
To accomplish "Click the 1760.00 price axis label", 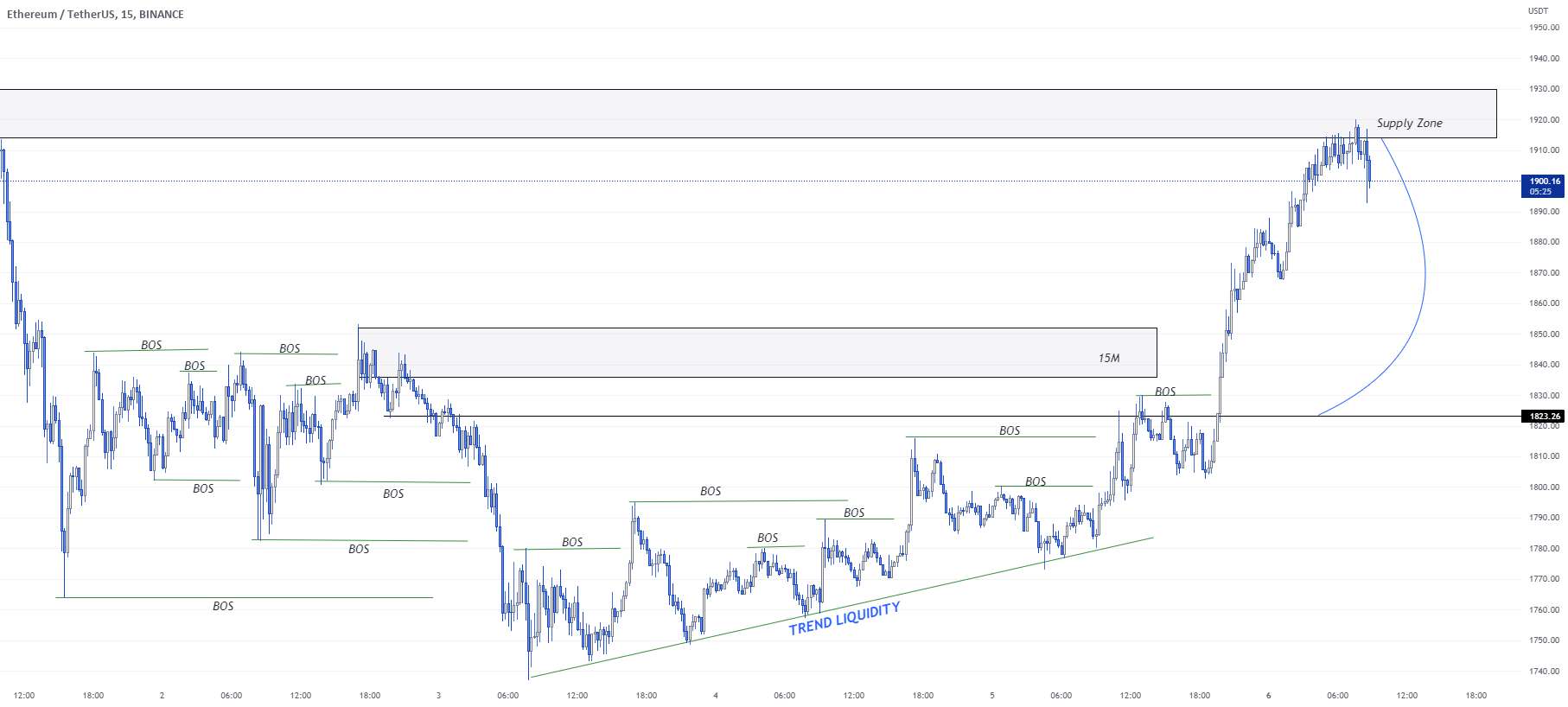I will point(1544,610).
